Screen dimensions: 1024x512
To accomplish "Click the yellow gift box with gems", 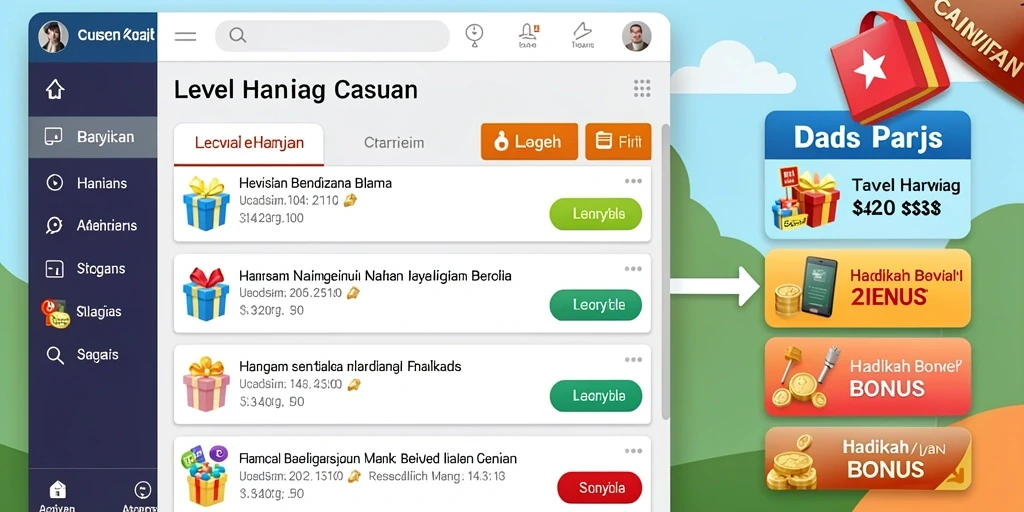I will 204,476.
